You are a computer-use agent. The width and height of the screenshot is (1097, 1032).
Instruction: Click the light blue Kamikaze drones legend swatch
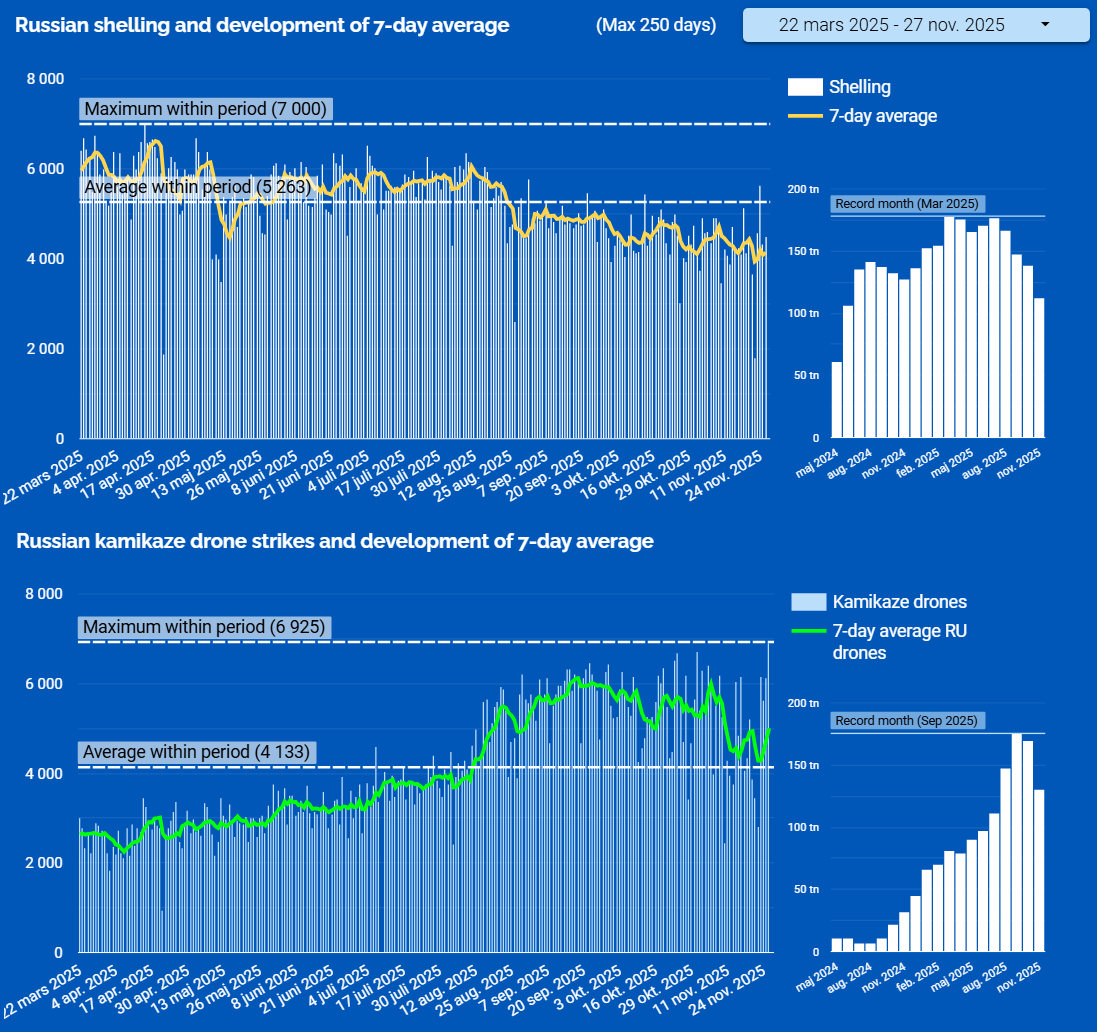point(808,602)
